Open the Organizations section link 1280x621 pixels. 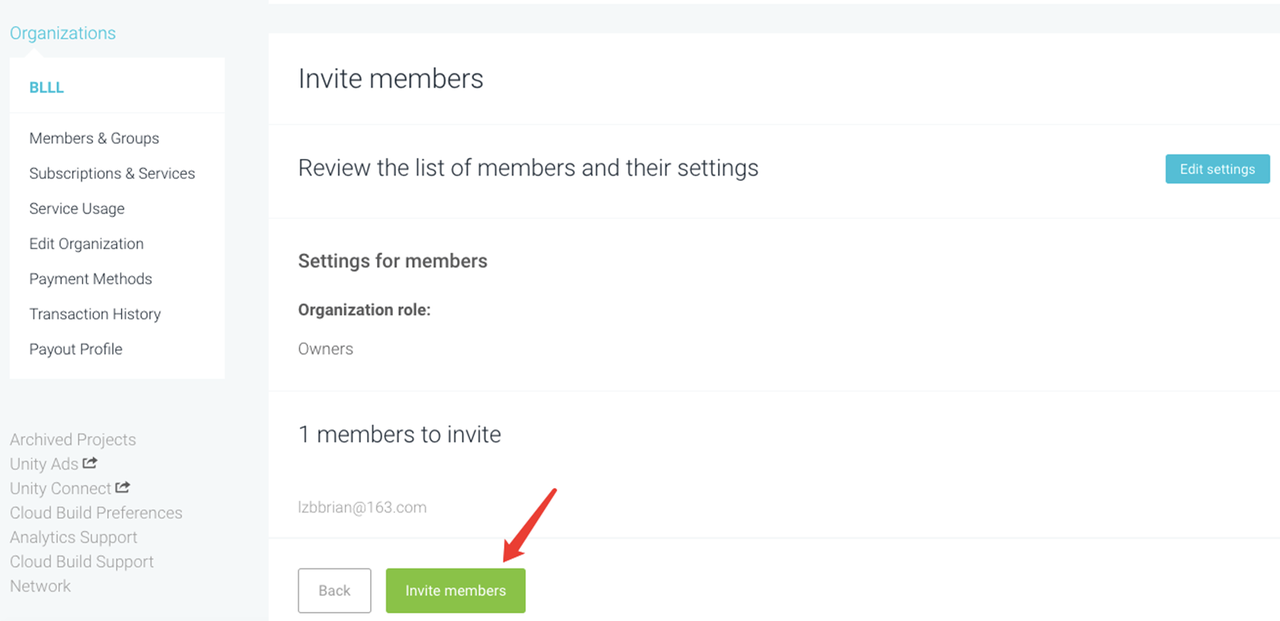[63, 33]
